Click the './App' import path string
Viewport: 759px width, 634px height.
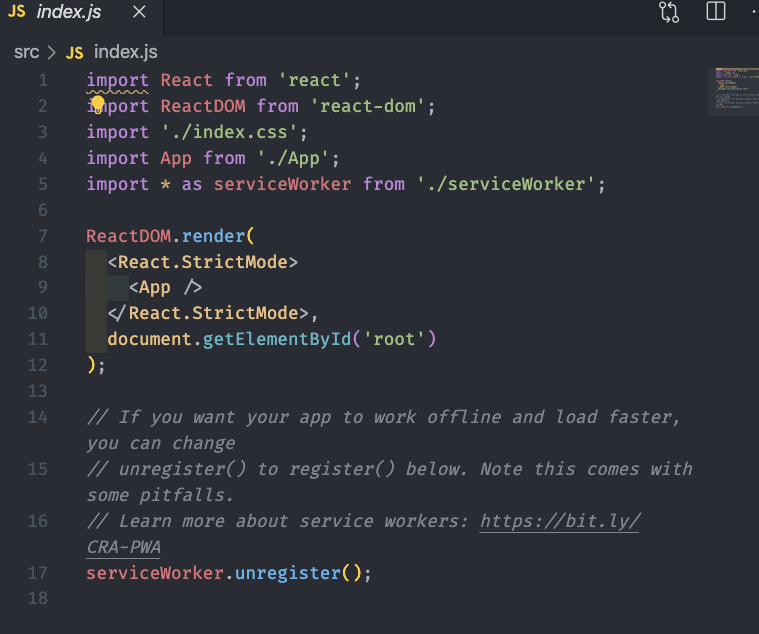pyautogui.click(x=298, y=158)
